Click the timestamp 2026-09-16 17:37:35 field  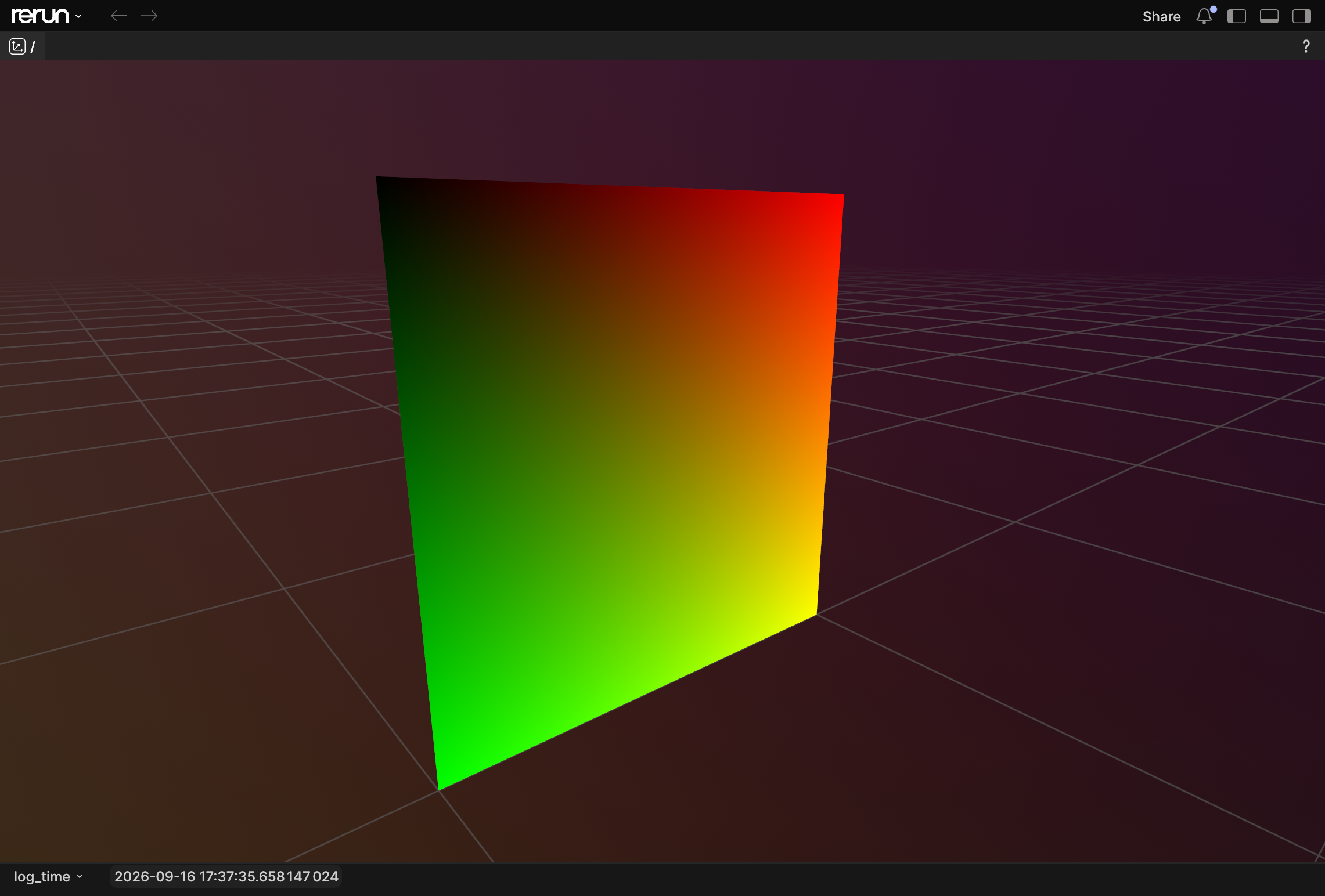tap(226, 876)
